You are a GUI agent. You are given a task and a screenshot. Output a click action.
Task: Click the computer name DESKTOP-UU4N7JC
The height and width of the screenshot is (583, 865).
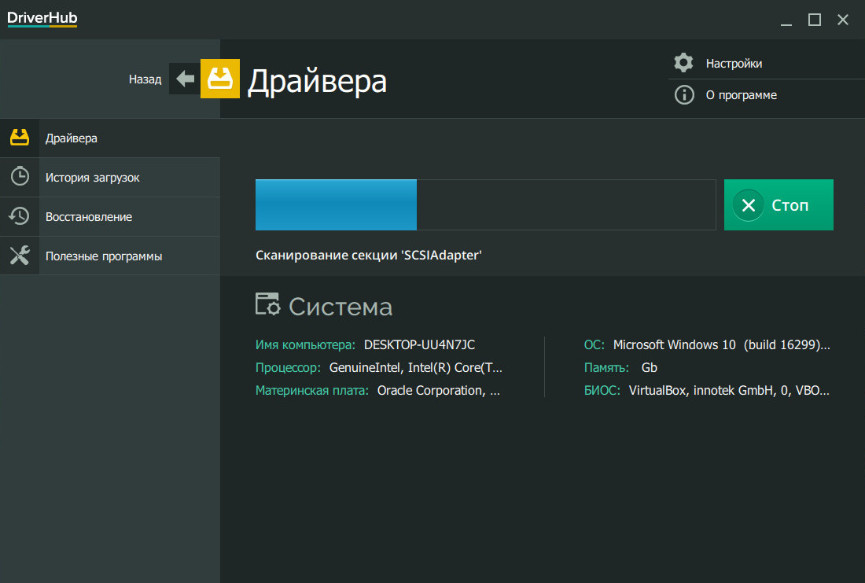(x=419, y=344)
